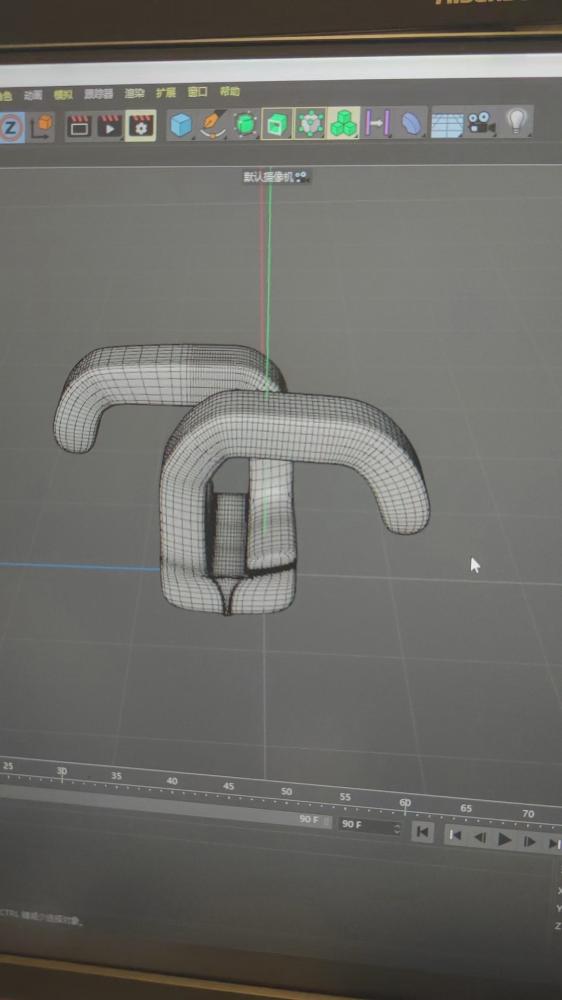The image size is (562, 1000).
Task: Toggle the coordinate system mode
Action: pyautogui.click(x=41, y=128)
